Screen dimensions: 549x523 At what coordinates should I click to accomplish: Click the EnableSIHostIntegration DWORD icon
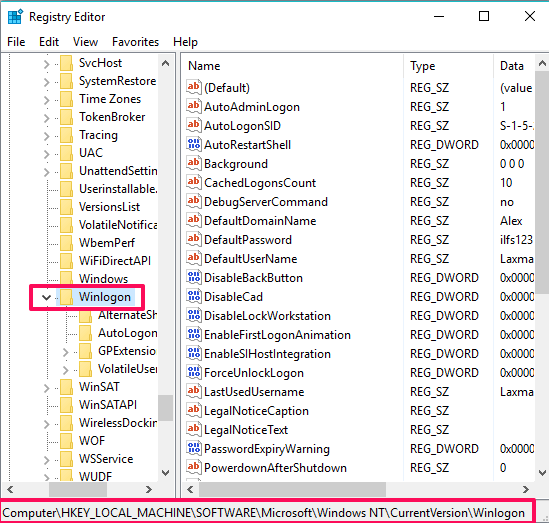[x=193, y=354]
